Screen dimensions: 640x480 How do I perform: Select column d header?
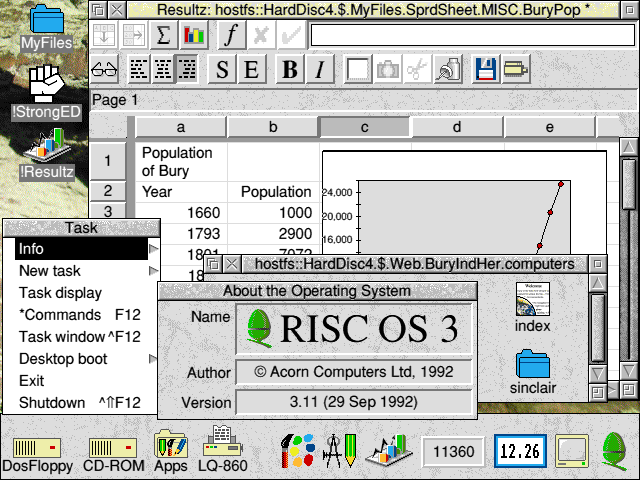457,127
